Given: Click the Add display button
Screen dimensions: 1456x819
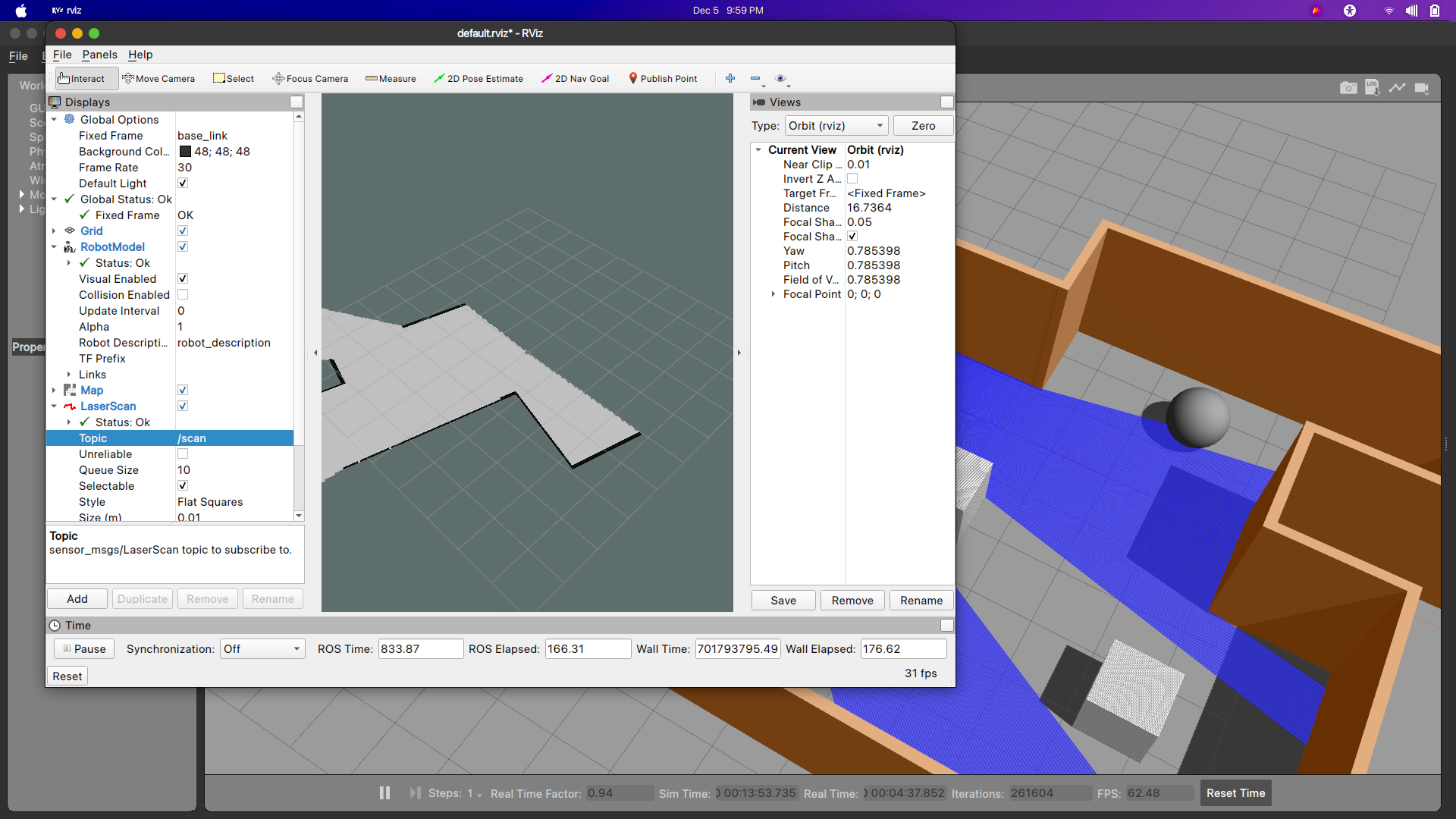Looking at the screenshot, I should (x=77, y=599).
